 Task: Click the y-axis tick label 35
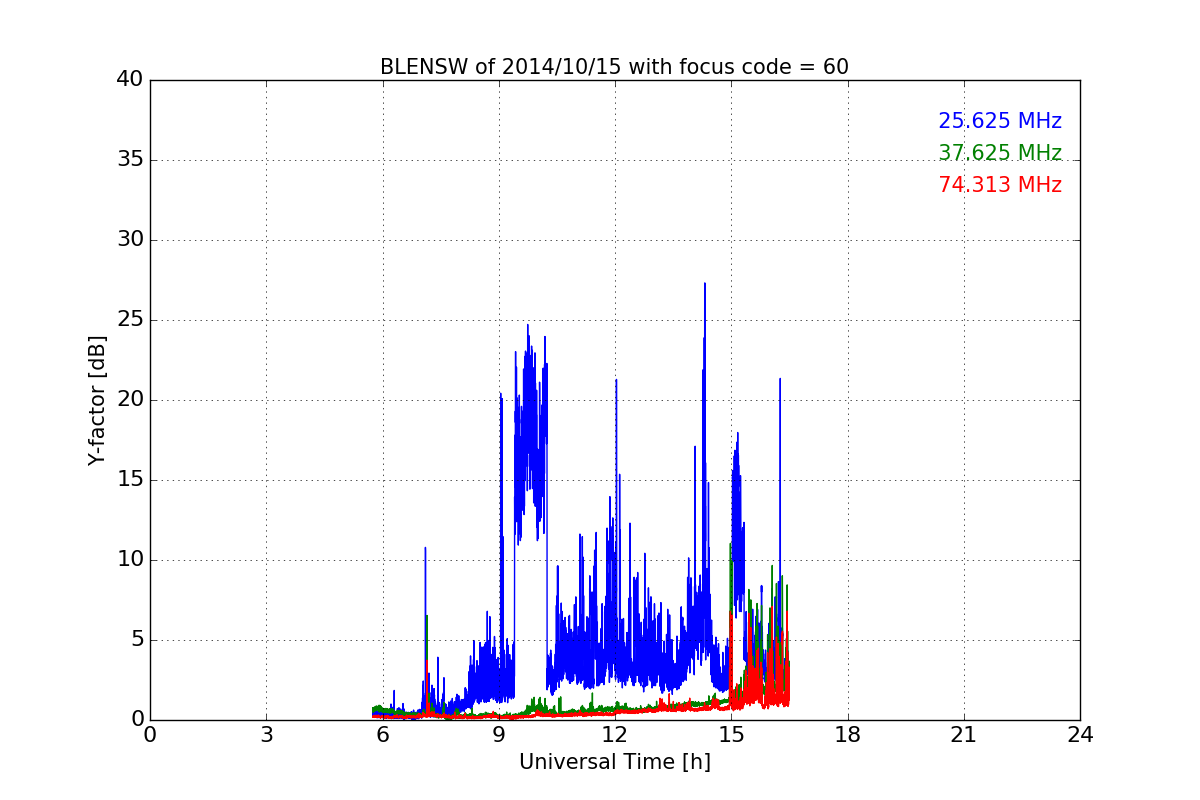tap(130, 160)
